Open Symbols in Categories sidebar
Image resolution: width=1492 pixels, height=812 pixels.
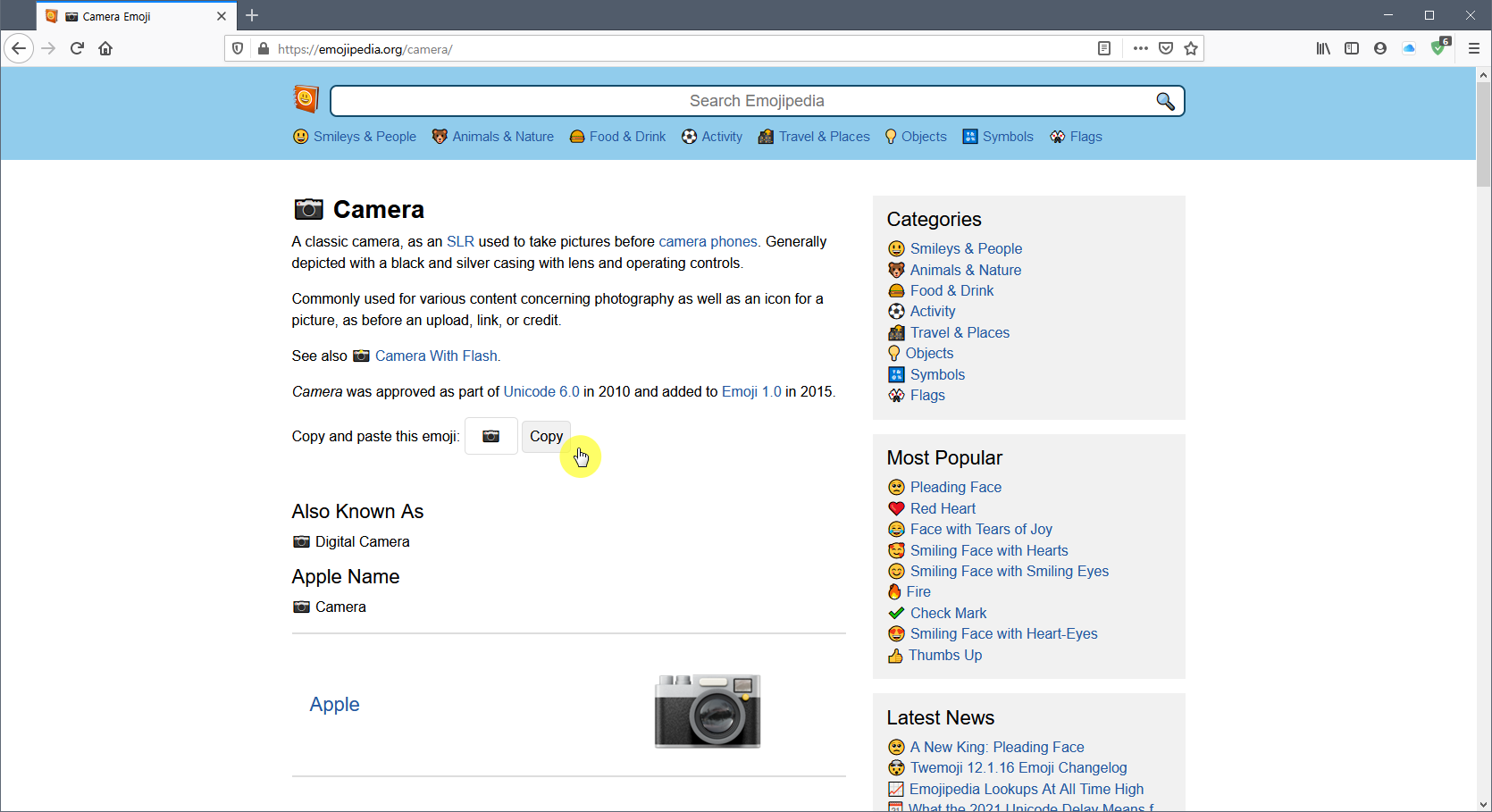937,374
